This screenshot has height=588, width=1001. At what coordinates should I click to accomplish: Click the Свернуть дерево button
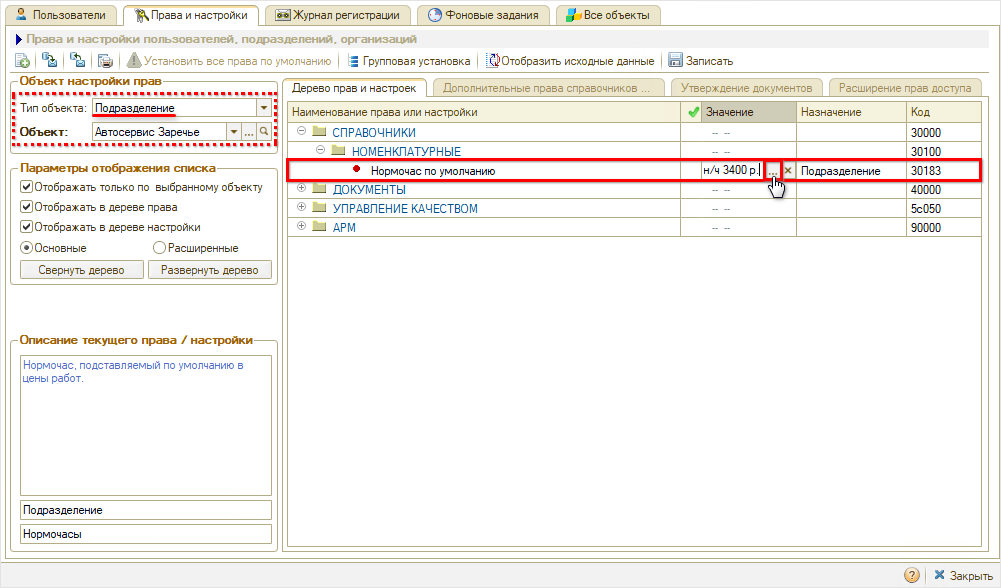click(81, 270)
